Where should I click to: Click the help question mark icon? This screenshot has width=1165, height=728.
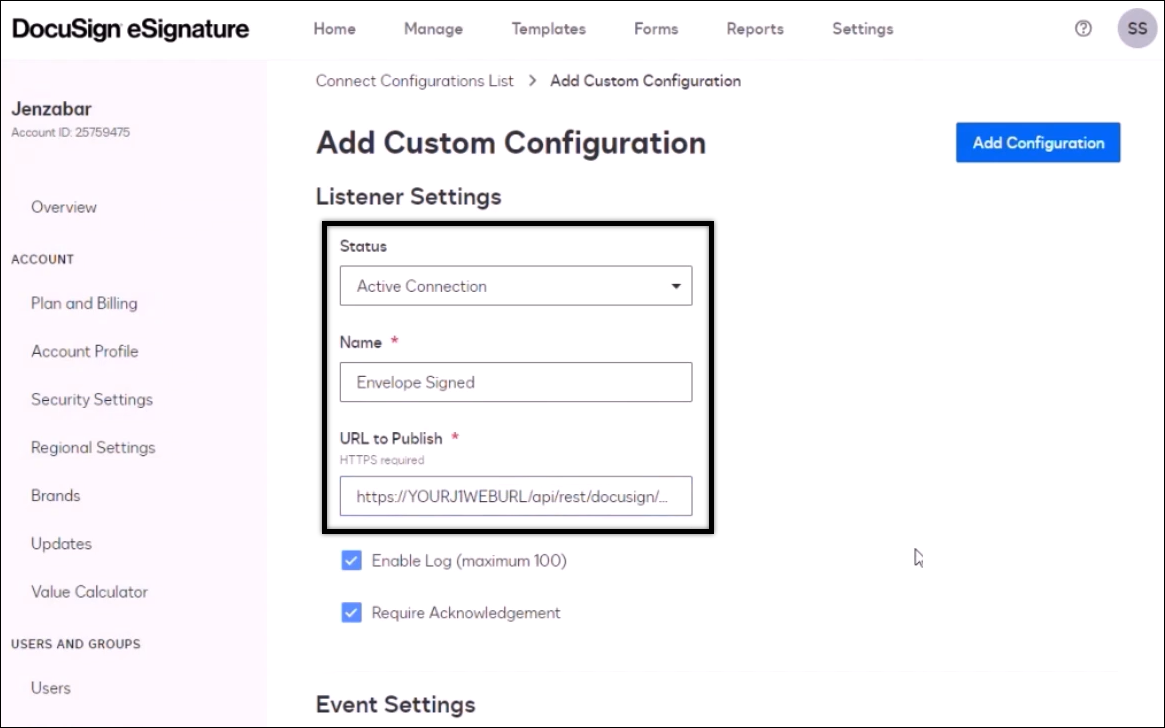tap(1083, 29)
